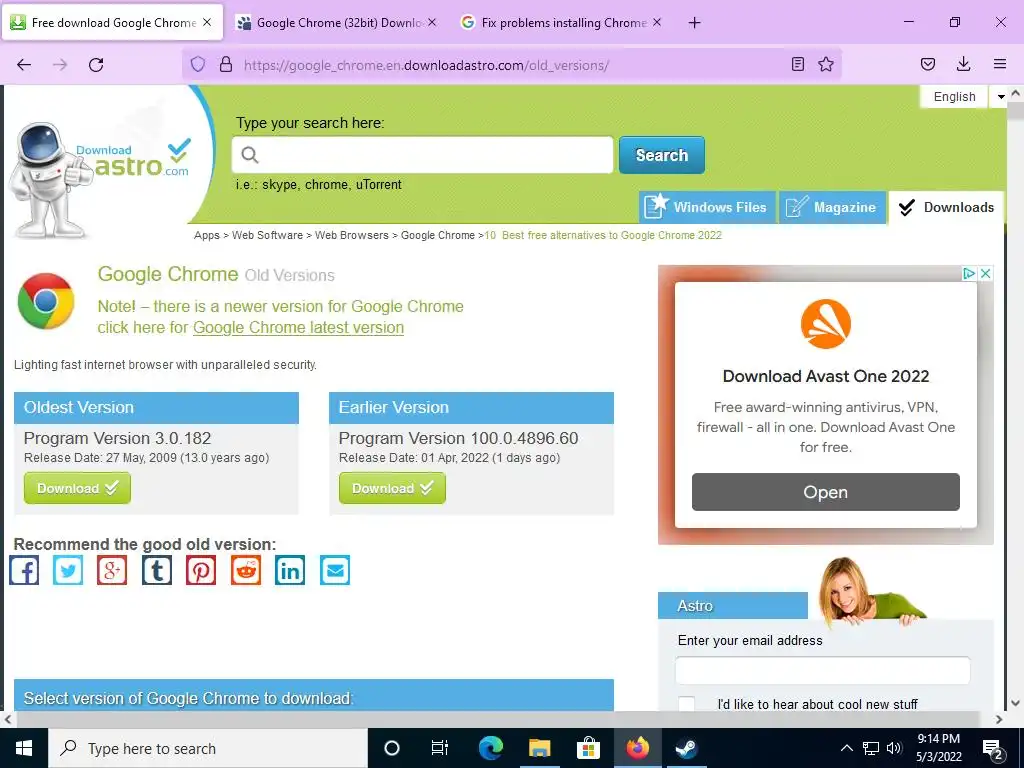Click Open in Avast One ad
This screenshot has width=1024, height=768.
825,492
